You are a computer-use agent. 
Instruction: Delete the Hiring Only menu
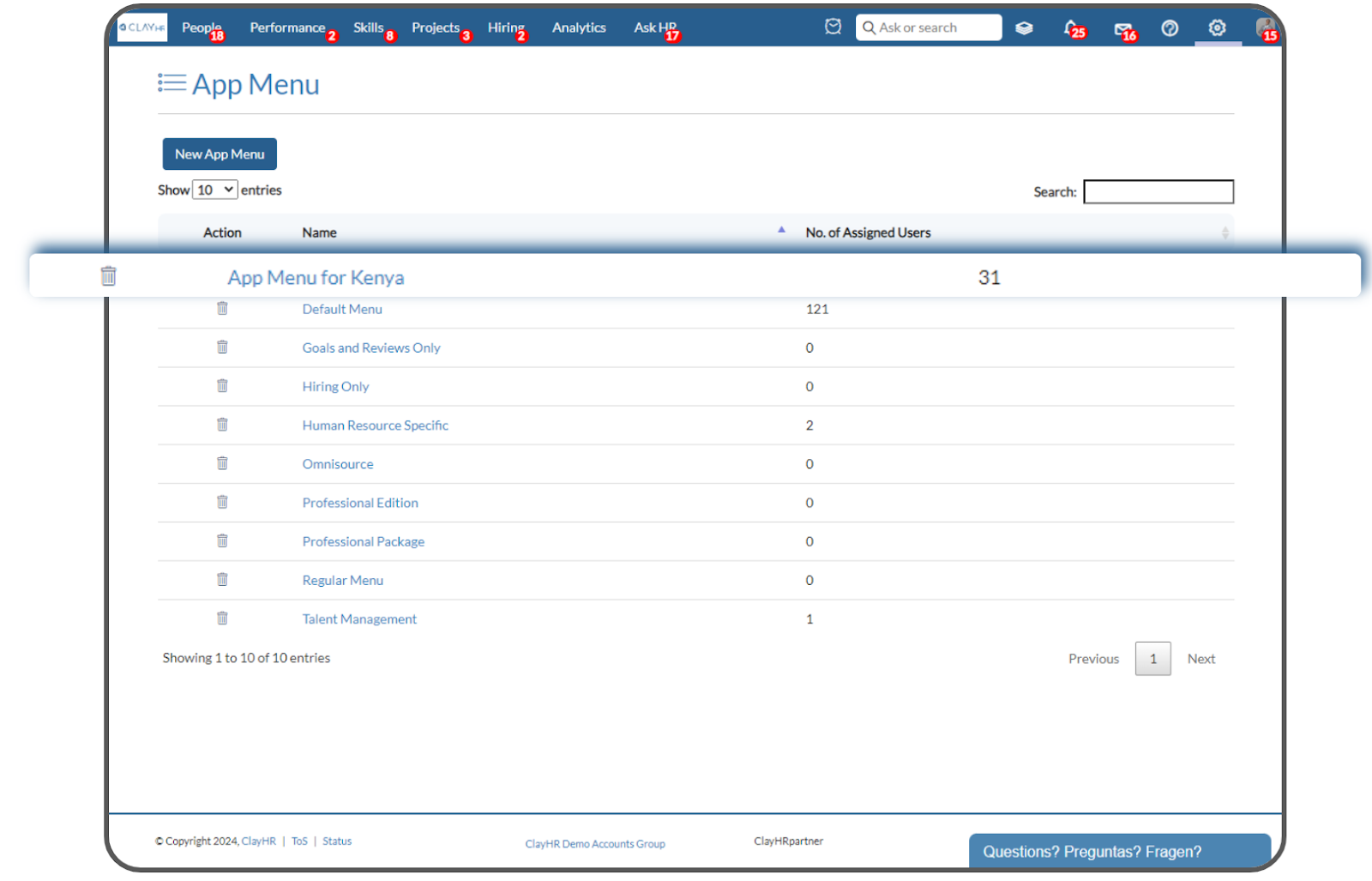(222, 385)
